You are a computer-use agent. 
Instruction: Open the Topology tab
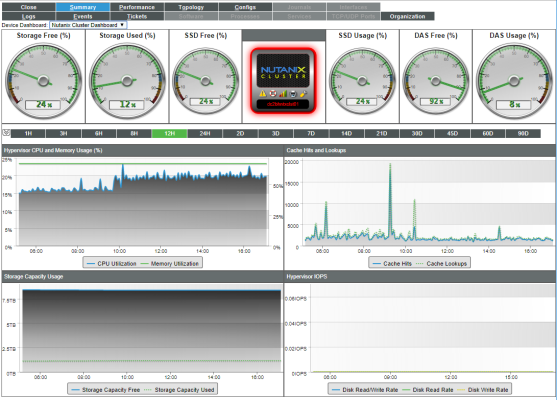click(x=191, y=7)
